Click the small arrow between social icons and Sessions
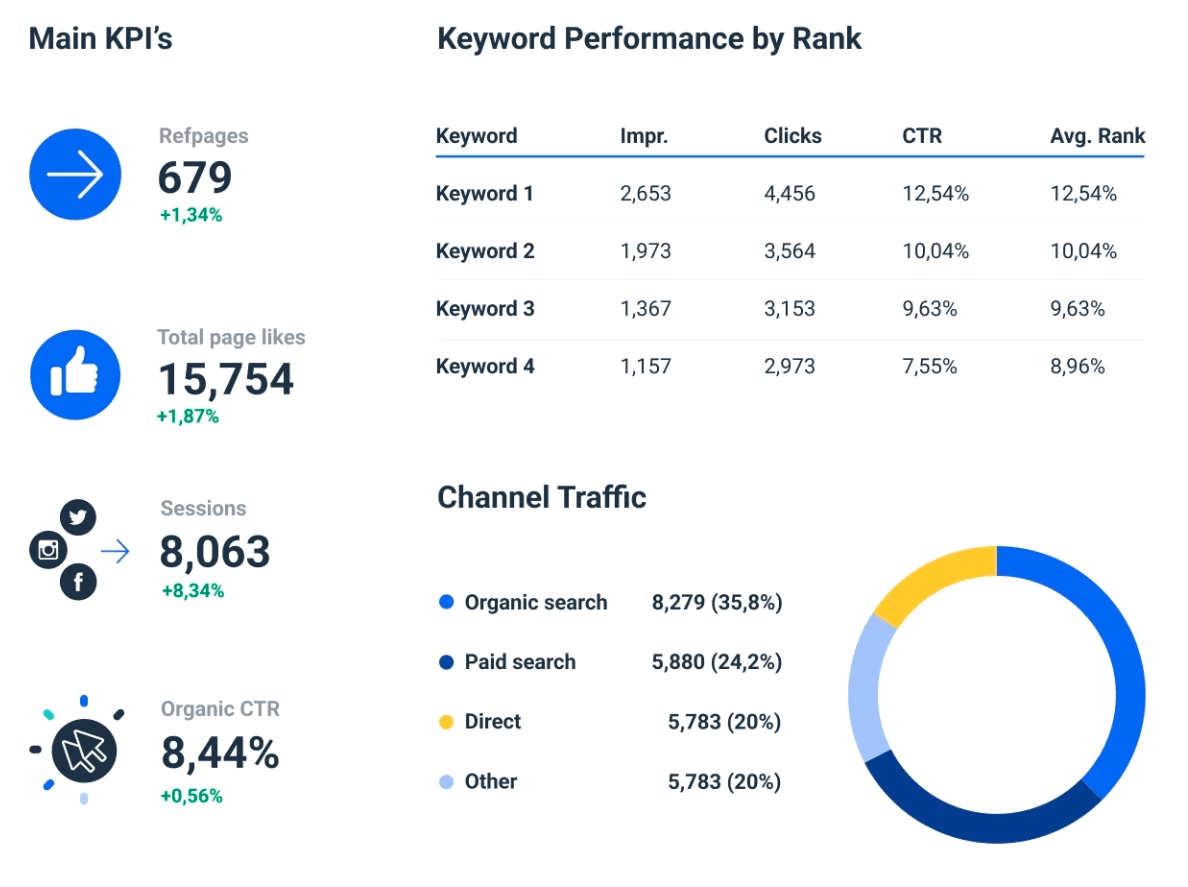 click(x=118, y=549)
